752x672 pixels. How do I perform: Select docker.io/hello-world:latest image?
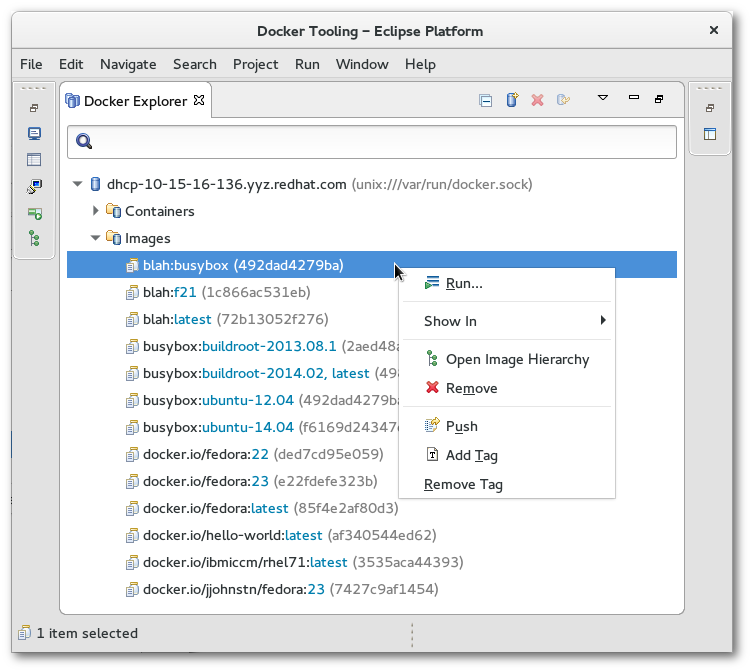(289, 535)
